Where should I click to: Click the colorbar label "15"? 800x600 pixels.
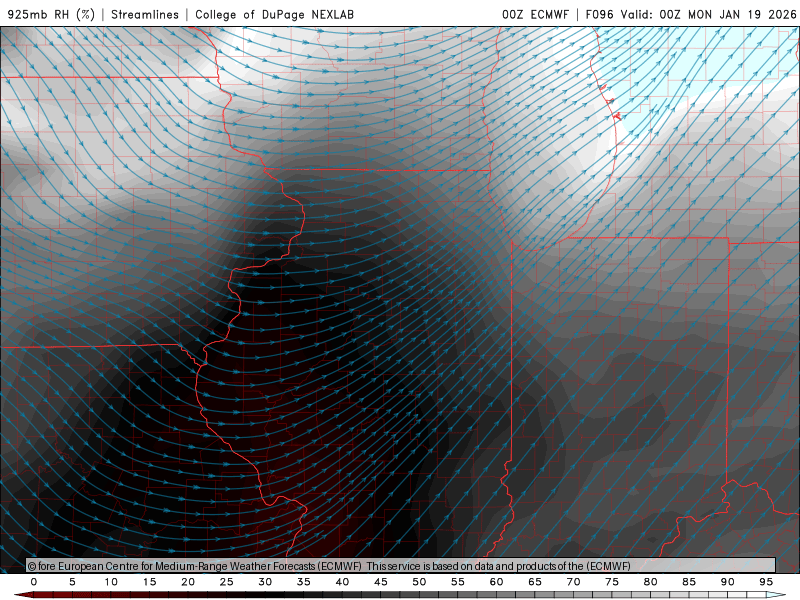pos(149,582)
